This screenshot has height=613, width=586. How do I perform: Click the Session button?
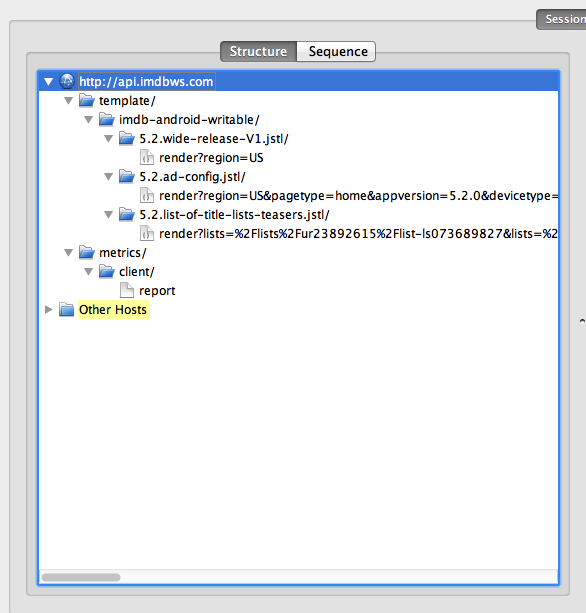tap(561, 19)
